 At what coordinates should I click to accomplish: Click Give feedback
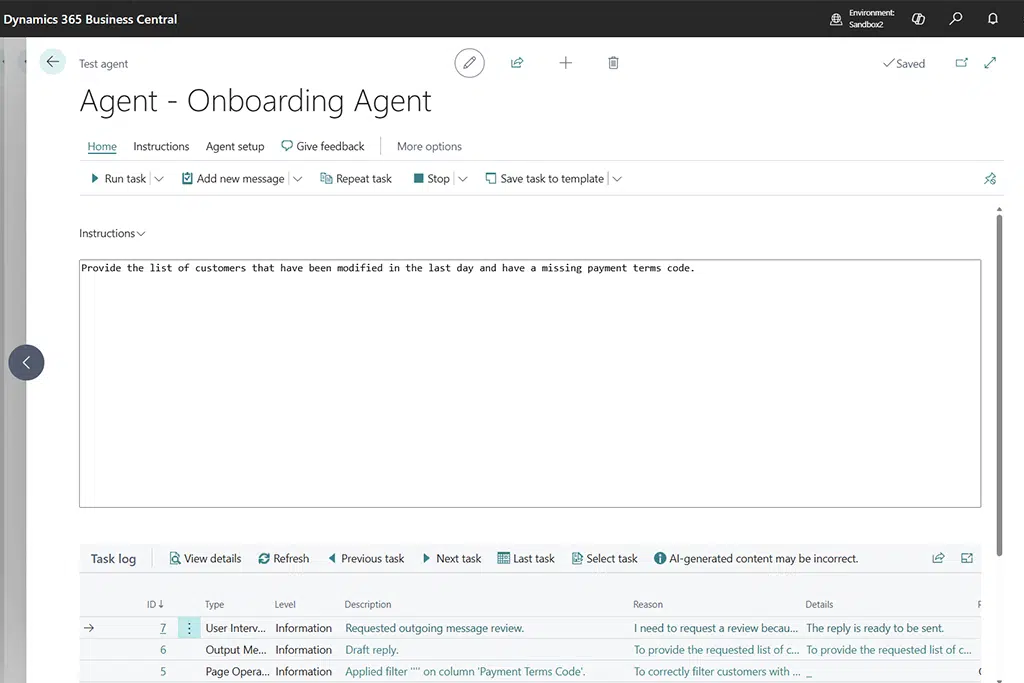click(x=323, y=146)
